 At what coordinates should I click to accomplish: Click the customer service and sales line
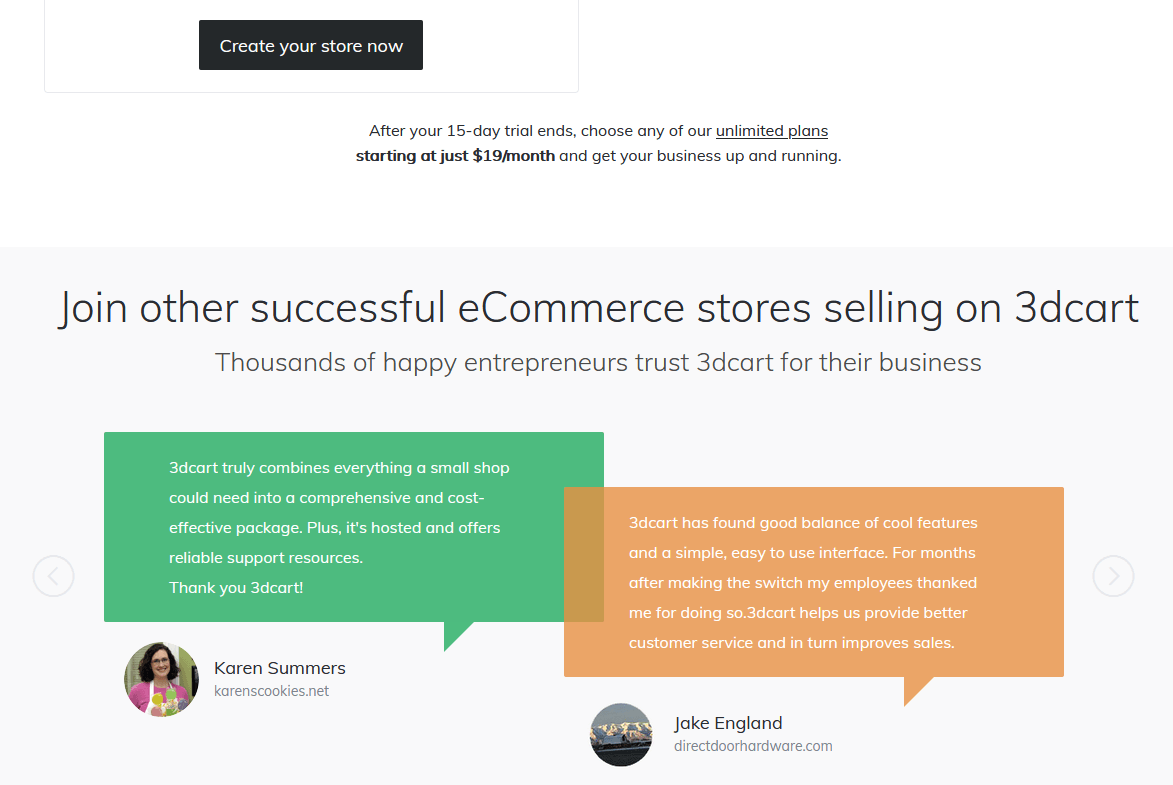791,643
